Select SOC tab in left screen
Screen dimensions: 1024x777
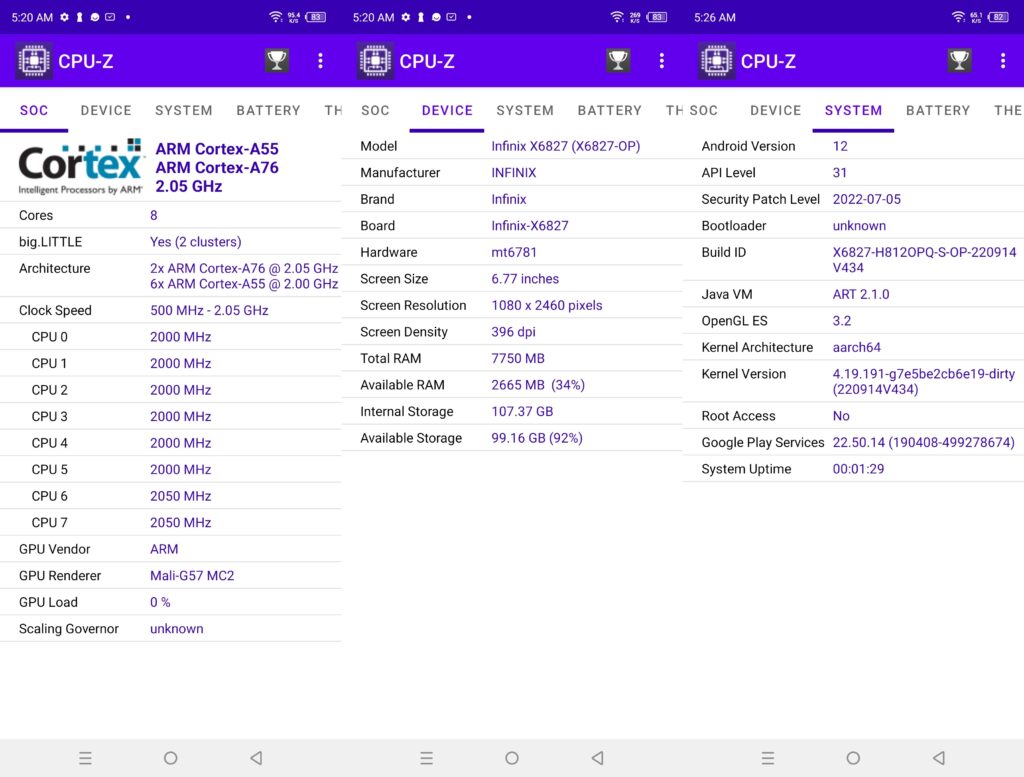[x=34, y=110]
